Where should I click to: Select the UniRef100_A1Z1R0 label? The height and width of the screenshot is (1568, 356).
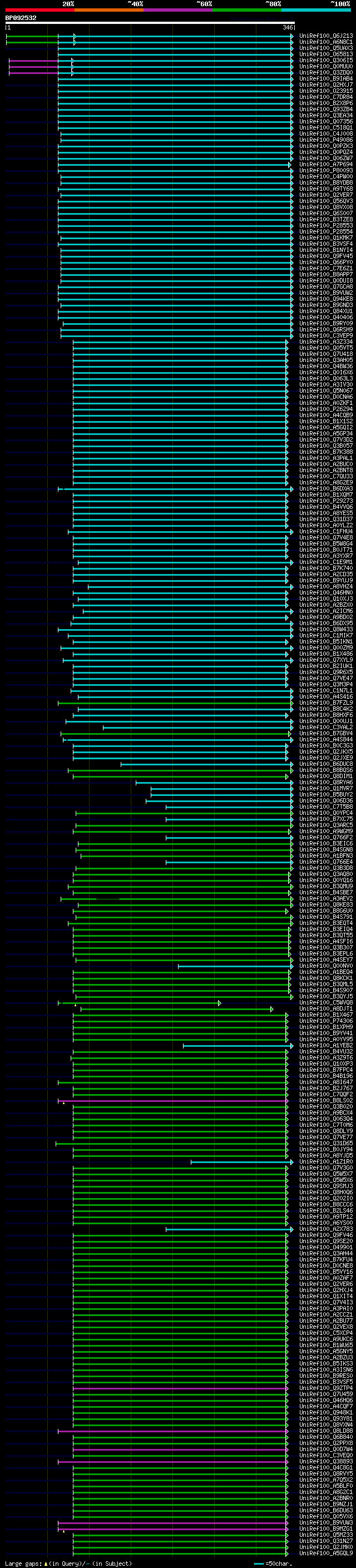pyautogui.click(x=325, y=1161)
